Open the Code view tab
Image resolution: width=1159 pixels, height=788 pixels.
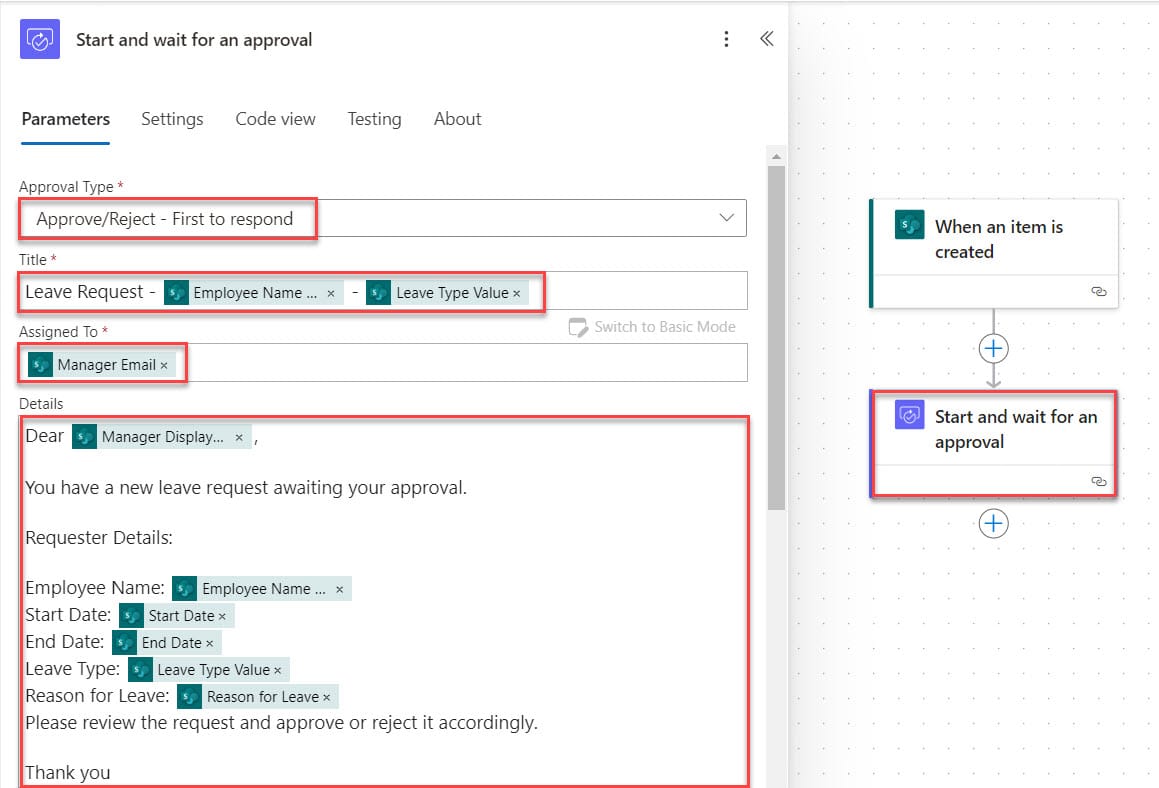tap(275, 119)
